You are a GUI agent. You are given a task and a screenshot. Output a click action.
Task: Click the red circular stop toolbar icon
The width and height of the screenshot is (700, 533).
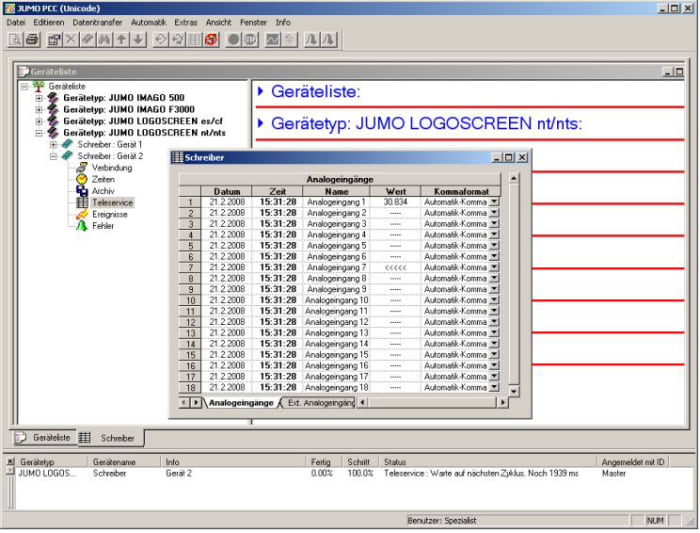(x=211, y=40)
